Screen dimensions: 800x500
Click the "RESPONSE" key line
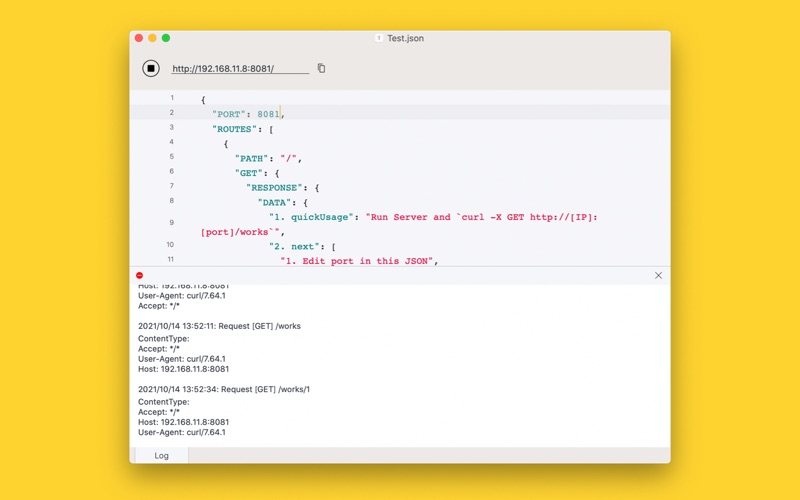(x=283, y=188)
